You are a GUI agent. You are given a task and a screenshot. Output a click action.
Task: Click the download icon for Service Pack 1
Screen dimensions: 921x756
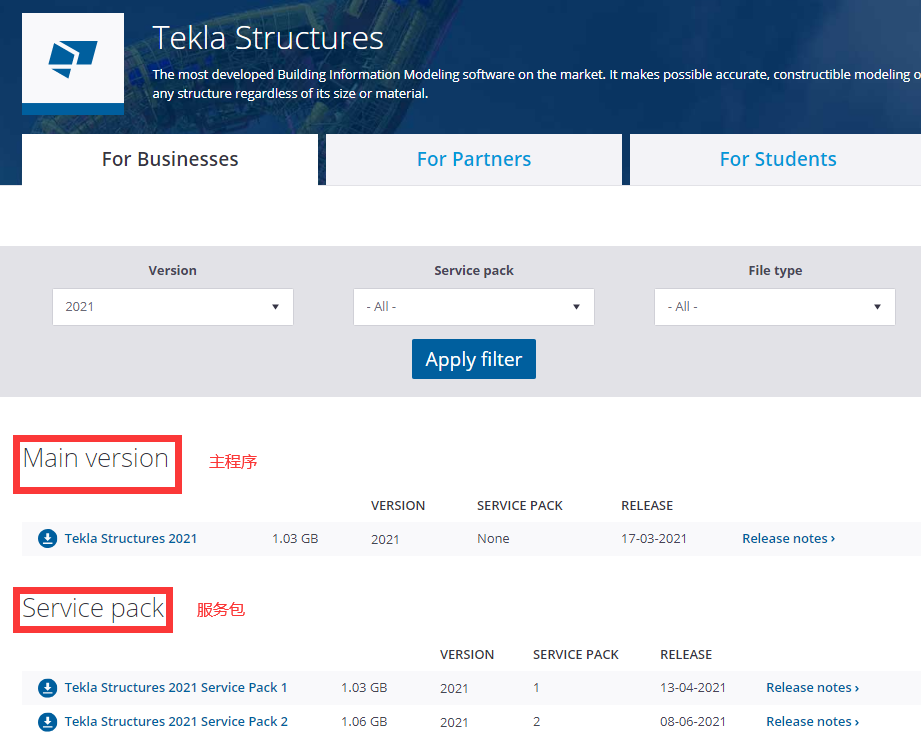coord(47,687)
